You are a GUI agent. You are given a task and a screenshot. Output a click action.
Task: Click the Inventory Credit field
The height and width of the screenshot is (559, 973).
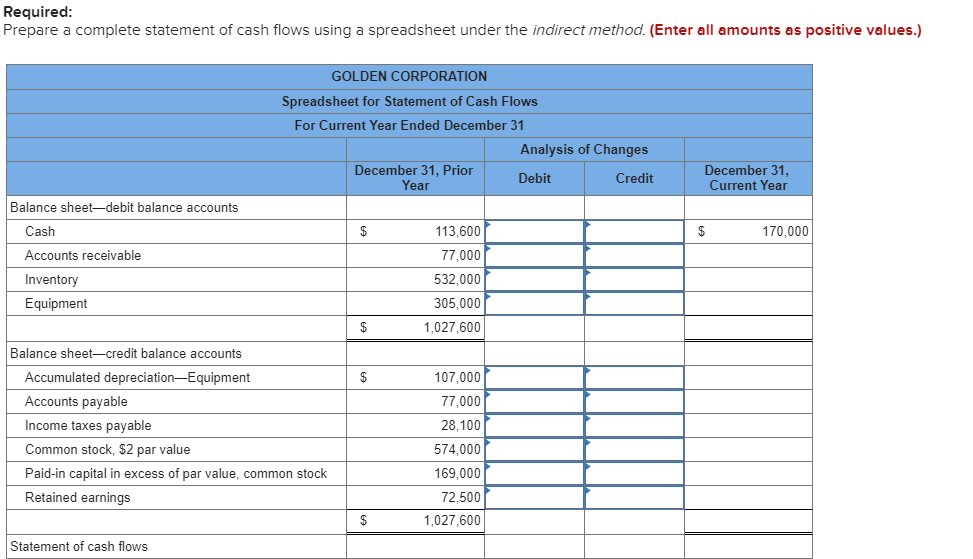(634, 280)
